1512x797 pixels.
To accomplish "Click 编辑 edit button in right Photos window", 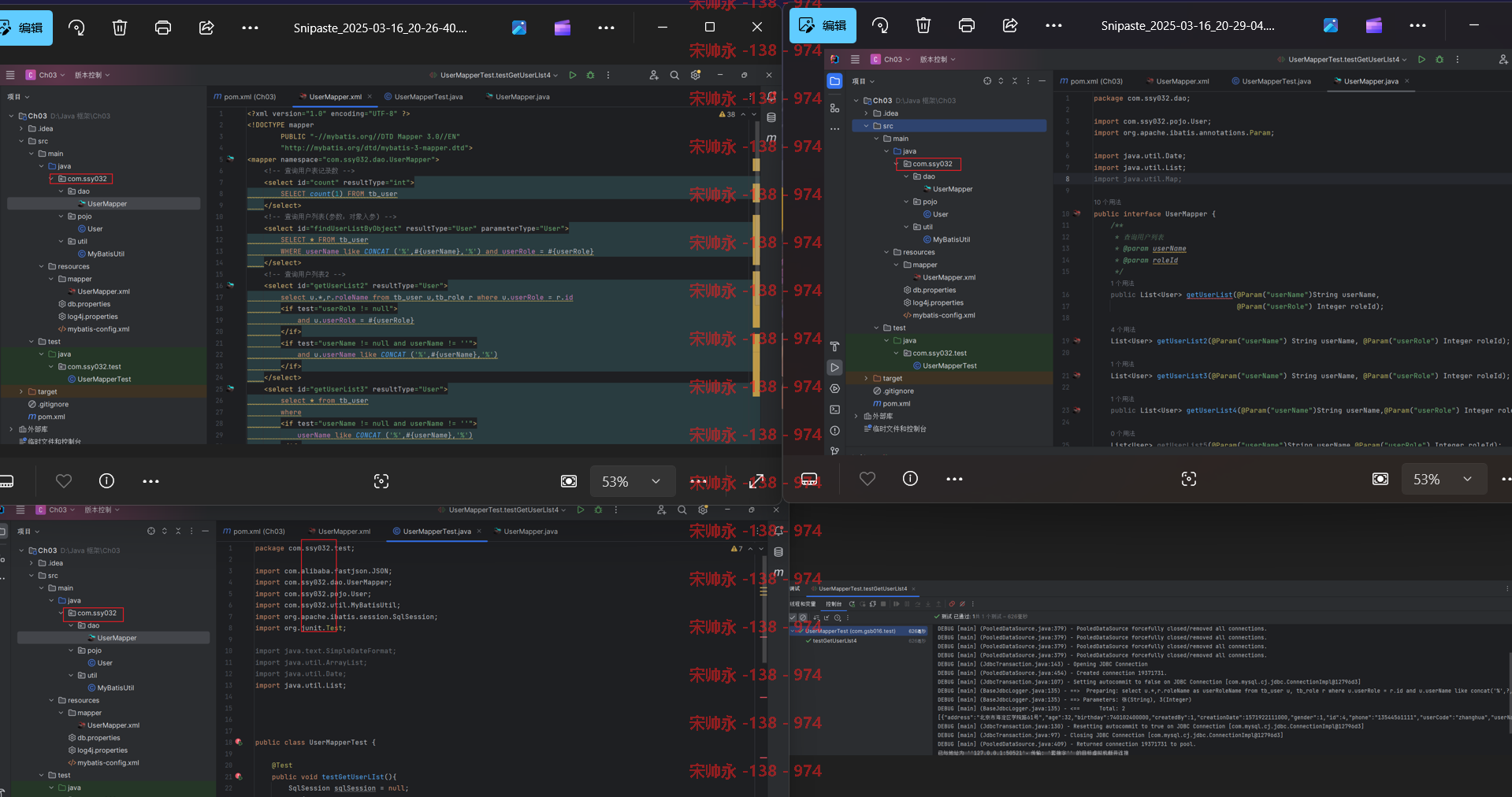I will (823, 26).
